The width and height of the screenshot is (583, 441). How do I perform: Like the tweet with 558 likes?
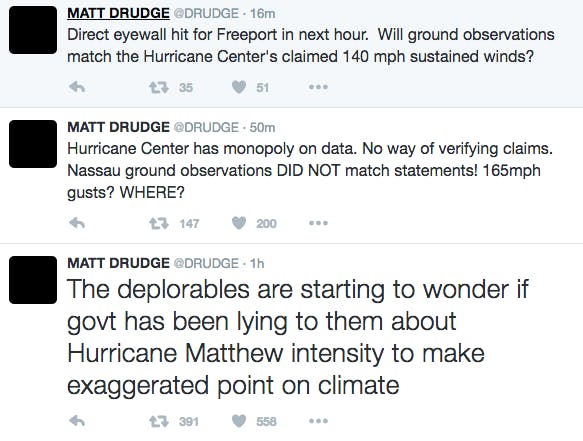point(239,421)
